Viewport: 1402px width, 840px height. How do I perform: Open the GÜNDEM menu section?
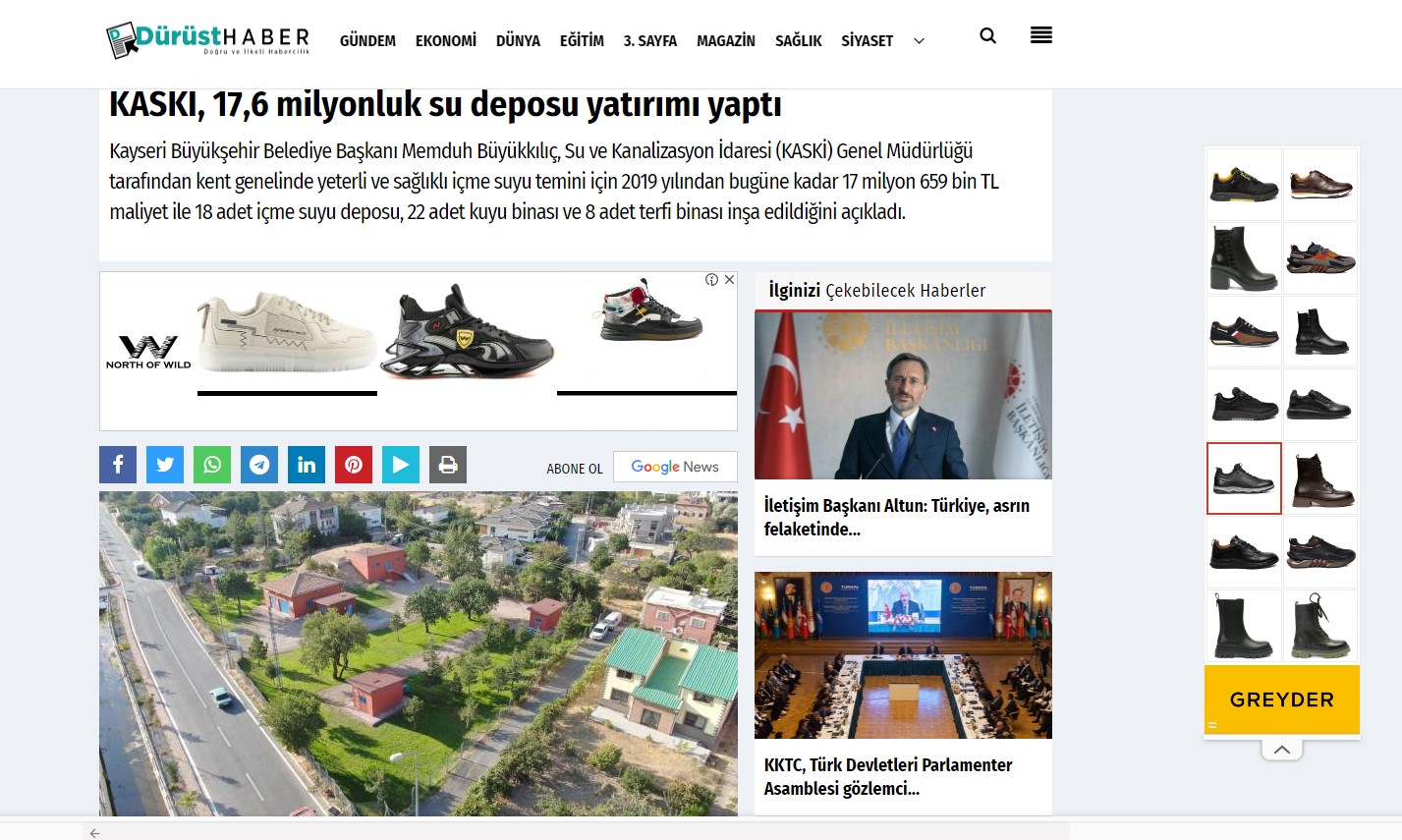pyautogui.click(x=367, y=41)
